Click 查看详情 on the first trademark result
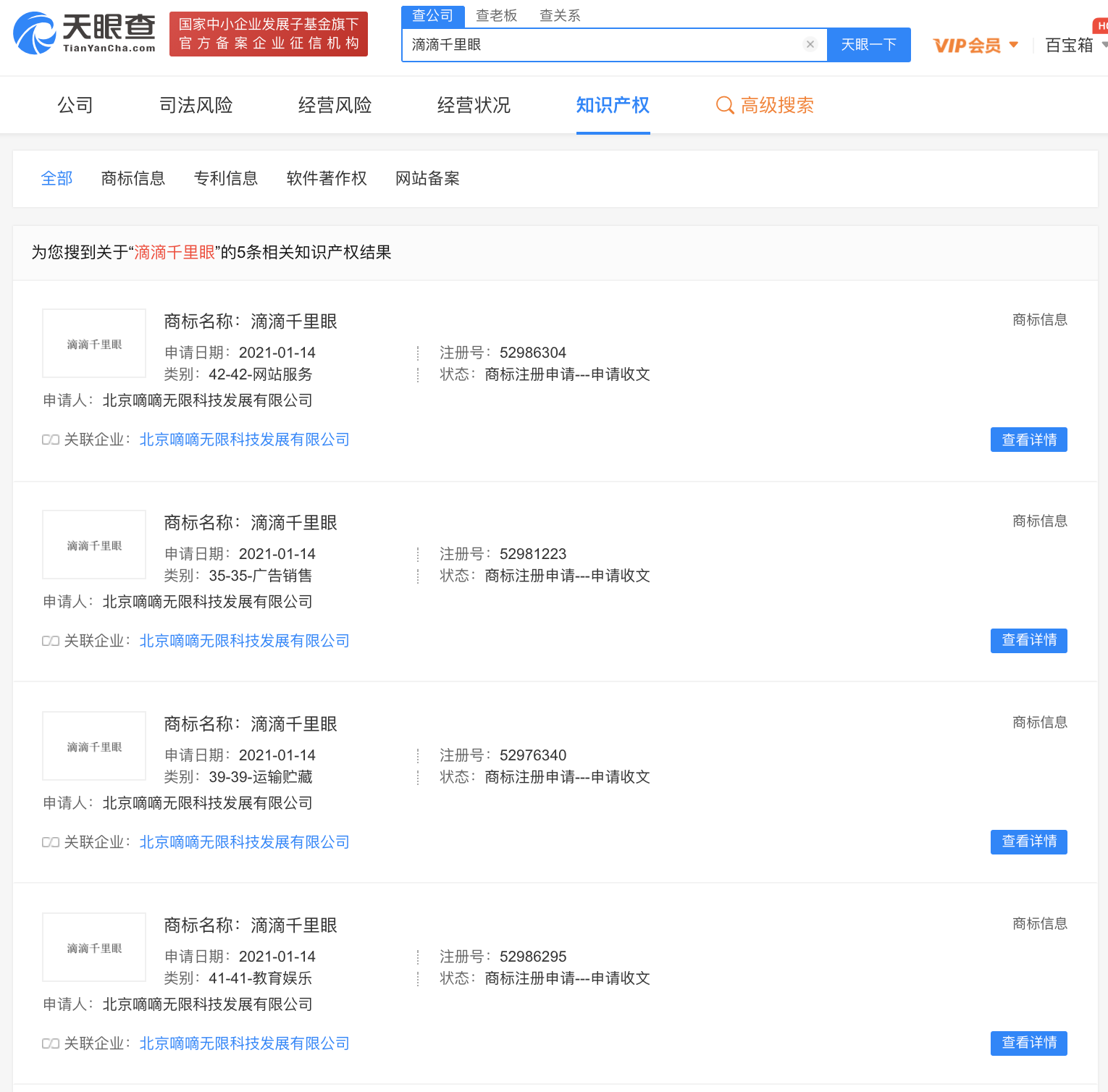Image resolution: width=1108 pixels, height=1092 pixels. pos(1028,440)
